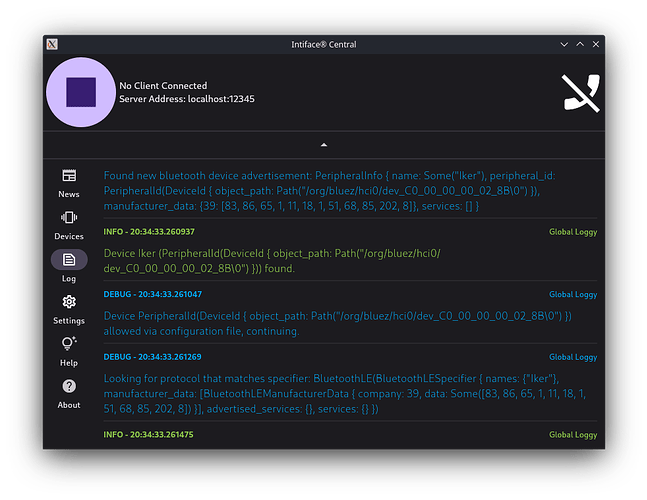This screenshot has height=500, width=647.
Task: Click 'Looking for protocol that matches' message
Action: pyautogui.click(x=345, y=394)
